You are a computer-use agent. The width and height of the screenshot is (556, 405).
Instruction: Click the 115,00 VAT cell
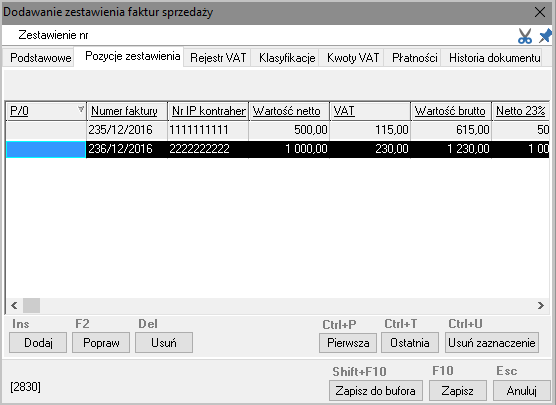370,130
